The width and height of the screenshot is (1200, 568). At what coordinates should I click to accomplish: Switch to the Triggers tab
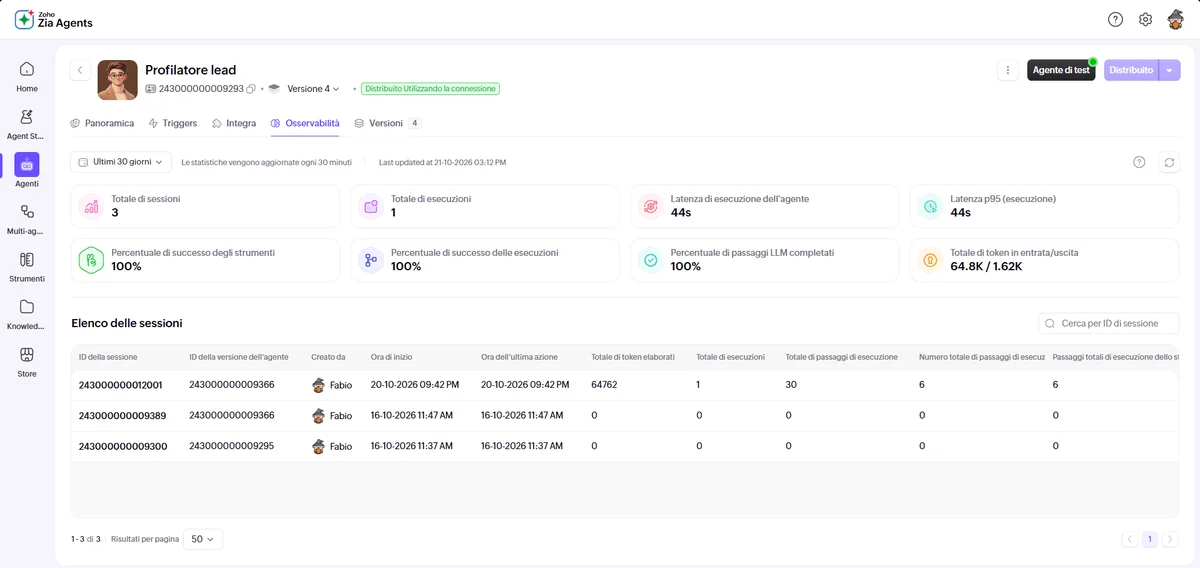click(173, 123)
